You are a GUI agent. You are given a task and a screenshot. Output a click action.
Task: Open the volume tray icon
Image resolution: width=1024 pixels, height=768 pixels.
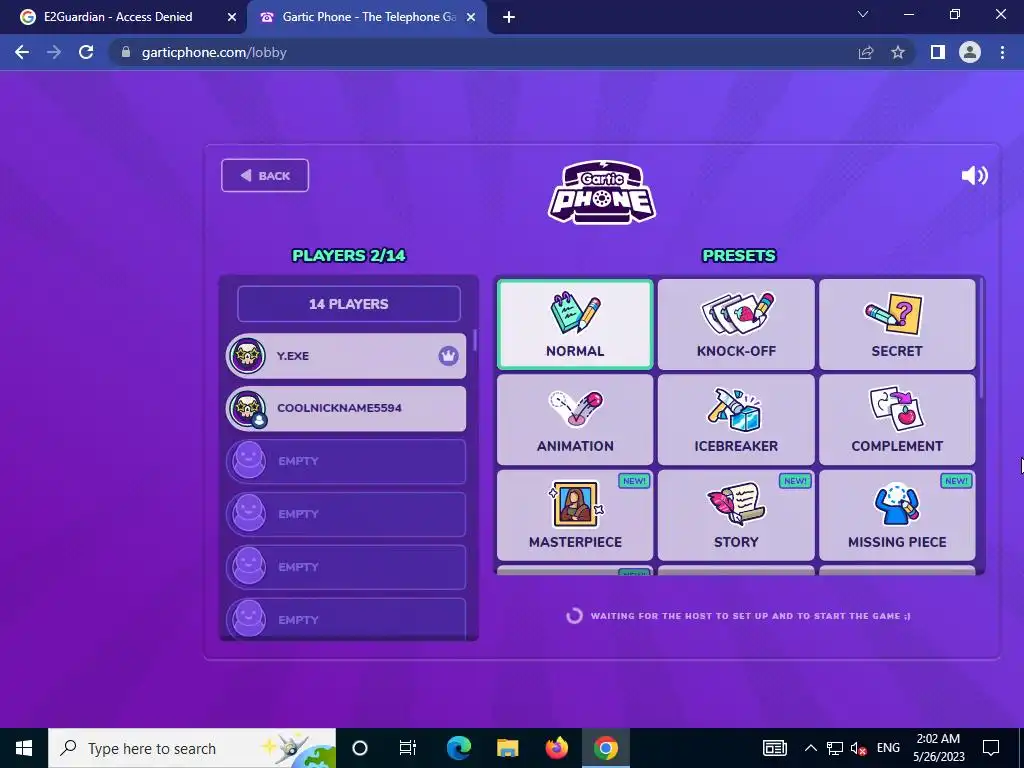click(858, 748)
